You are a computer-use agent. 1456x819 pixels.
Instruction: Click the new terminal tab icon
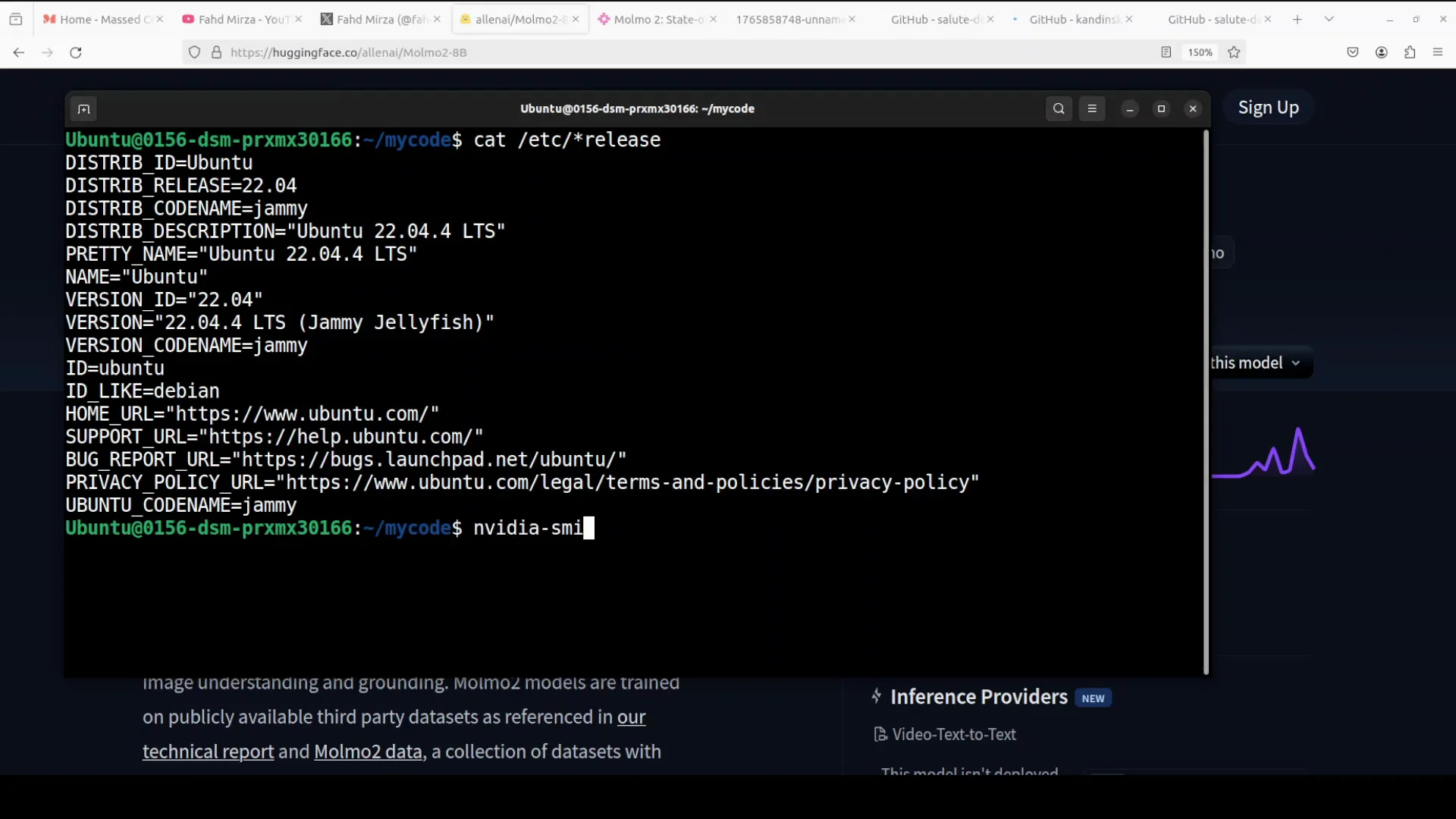tap(83, 109)
